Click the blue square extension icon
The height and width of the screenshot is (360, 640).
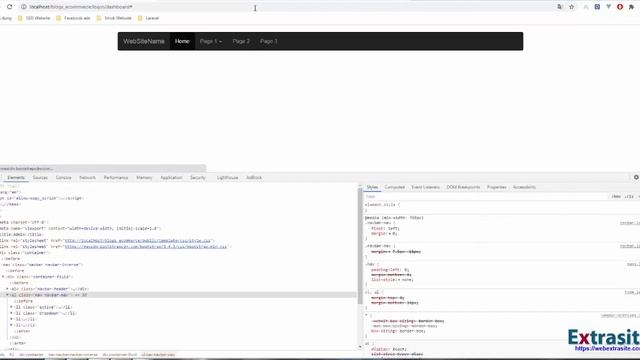coord(597,7)
